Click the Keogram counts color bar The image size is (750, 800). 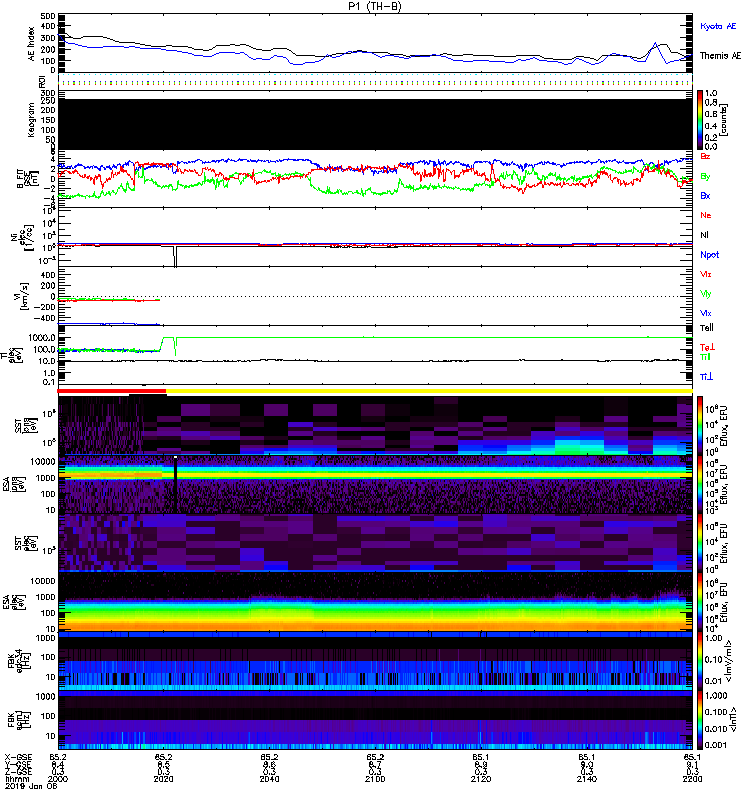[700, 120]
